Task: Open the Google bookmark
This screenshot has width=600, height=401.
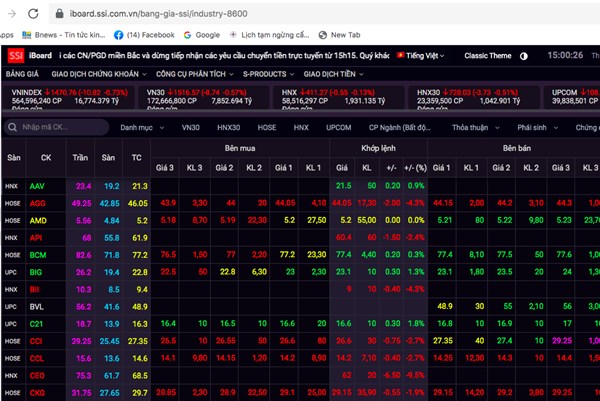Action: click(x=206, y=34)
